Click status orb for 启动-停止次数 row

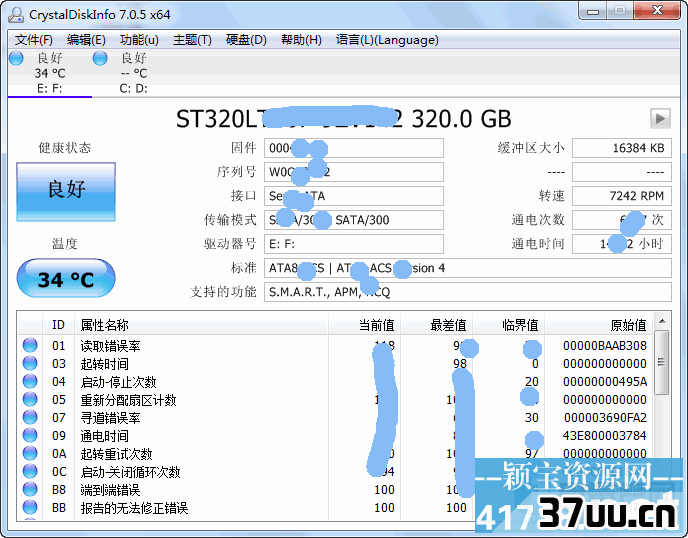point(30,381)
